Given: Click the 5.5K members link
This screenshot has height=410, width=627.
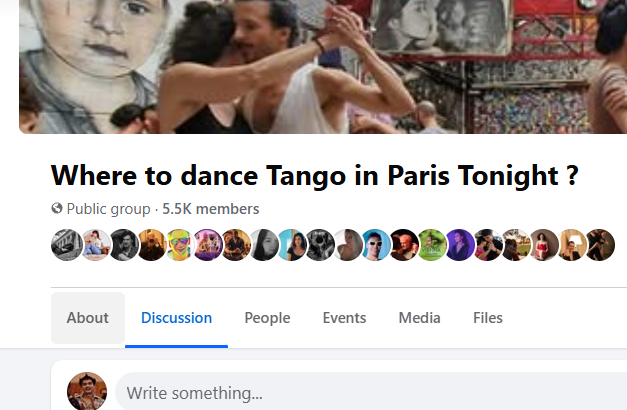Looking at the screenshot, I should coord(210,209).
